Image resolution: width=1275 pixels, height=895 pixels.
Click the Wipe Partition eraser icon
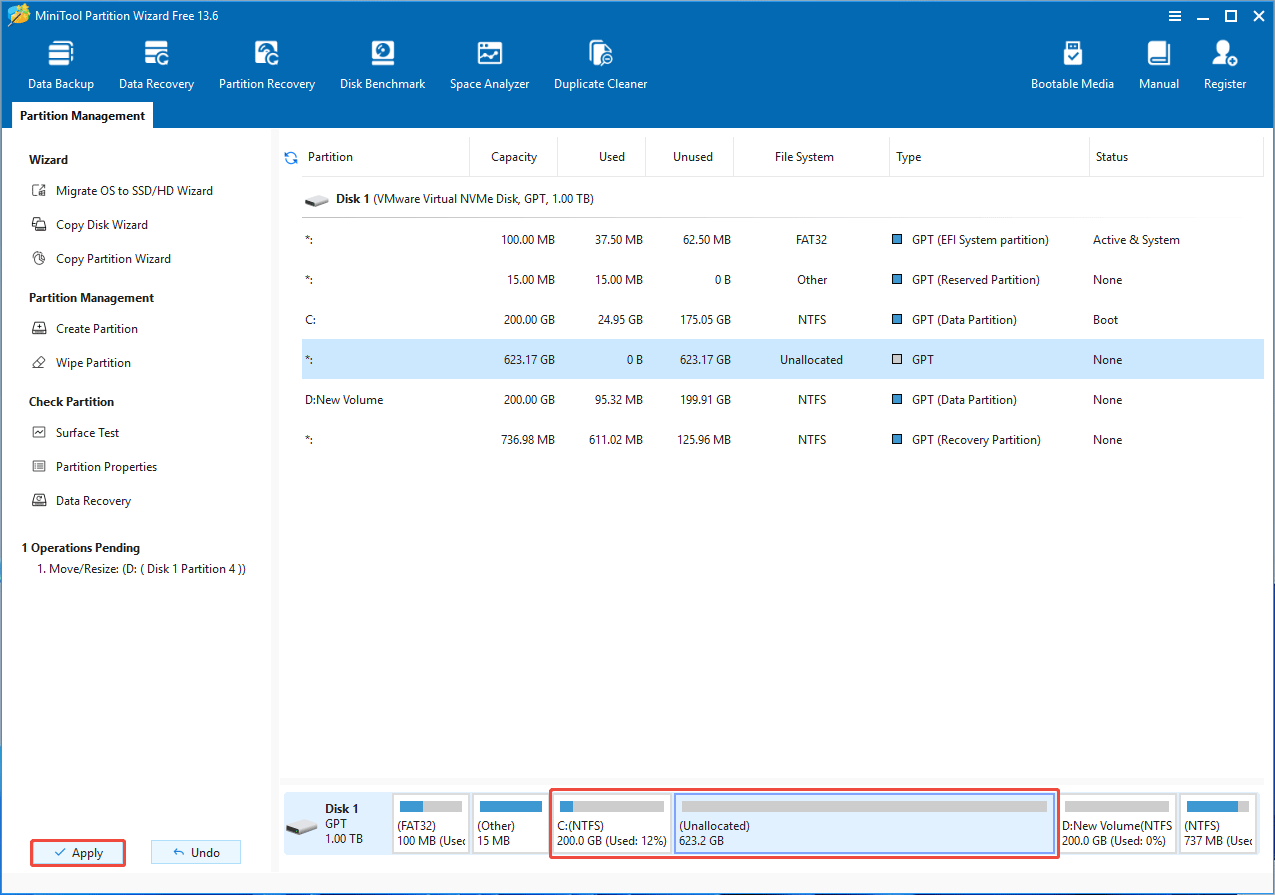tap(39, 363)
